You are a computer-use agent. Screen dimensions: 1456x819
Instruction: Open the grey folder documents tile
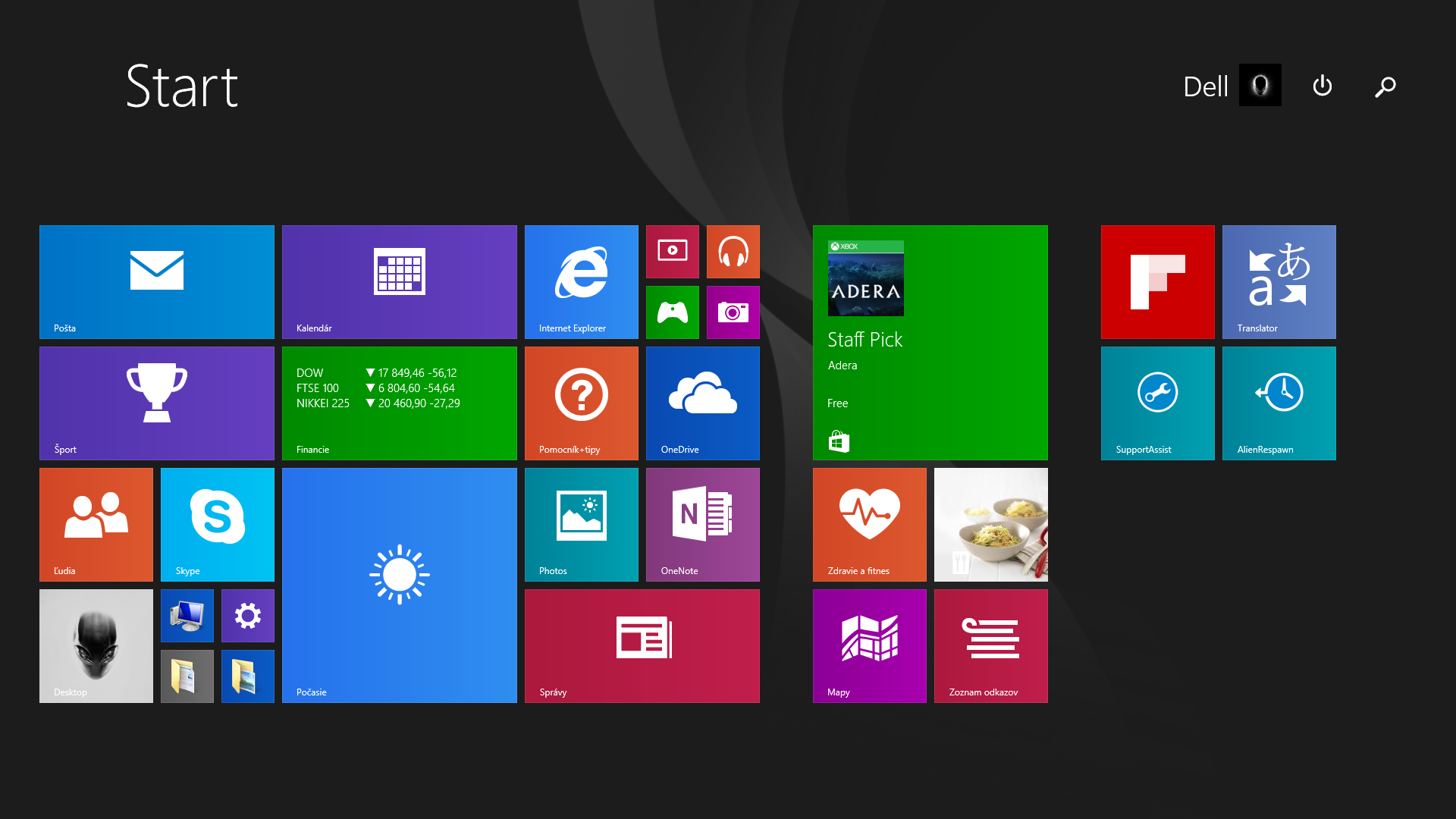pos(187,676)
